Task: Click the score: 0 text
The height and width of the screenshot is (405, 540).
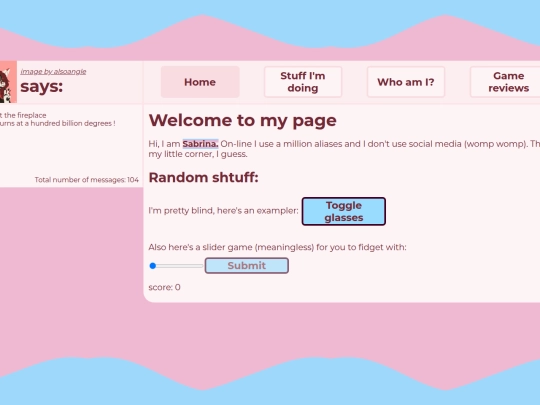Action: point(164,287)
